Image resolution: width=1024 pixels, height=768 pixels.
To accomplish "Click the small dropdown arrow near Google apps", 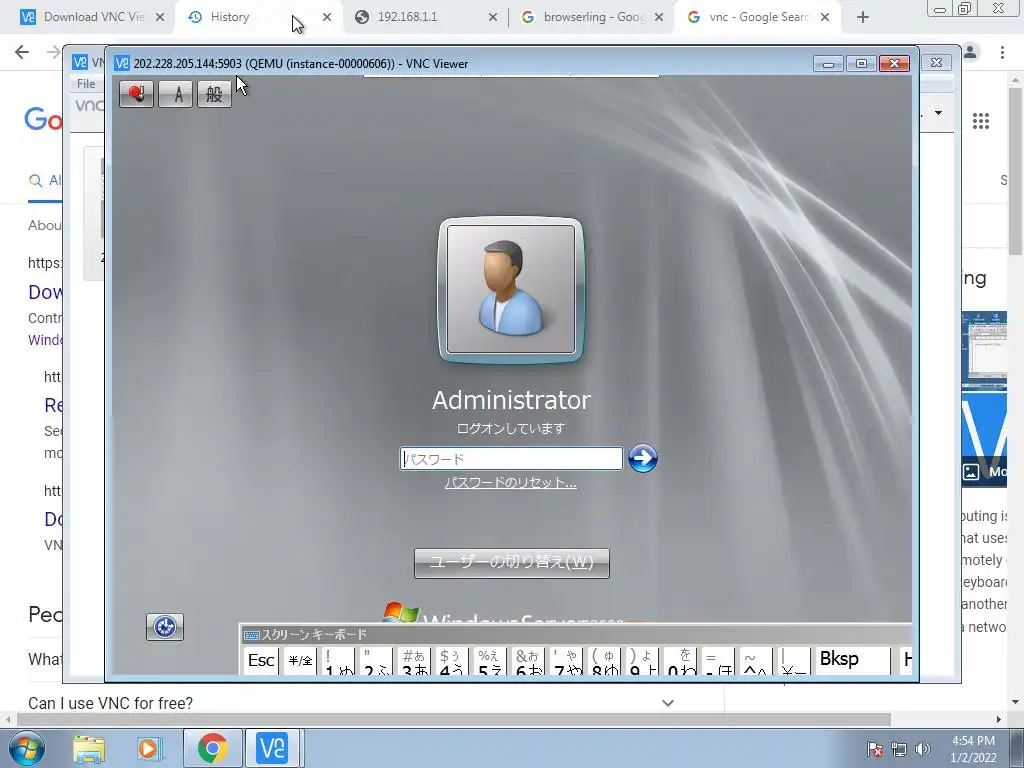I will (x=938, y=113).
